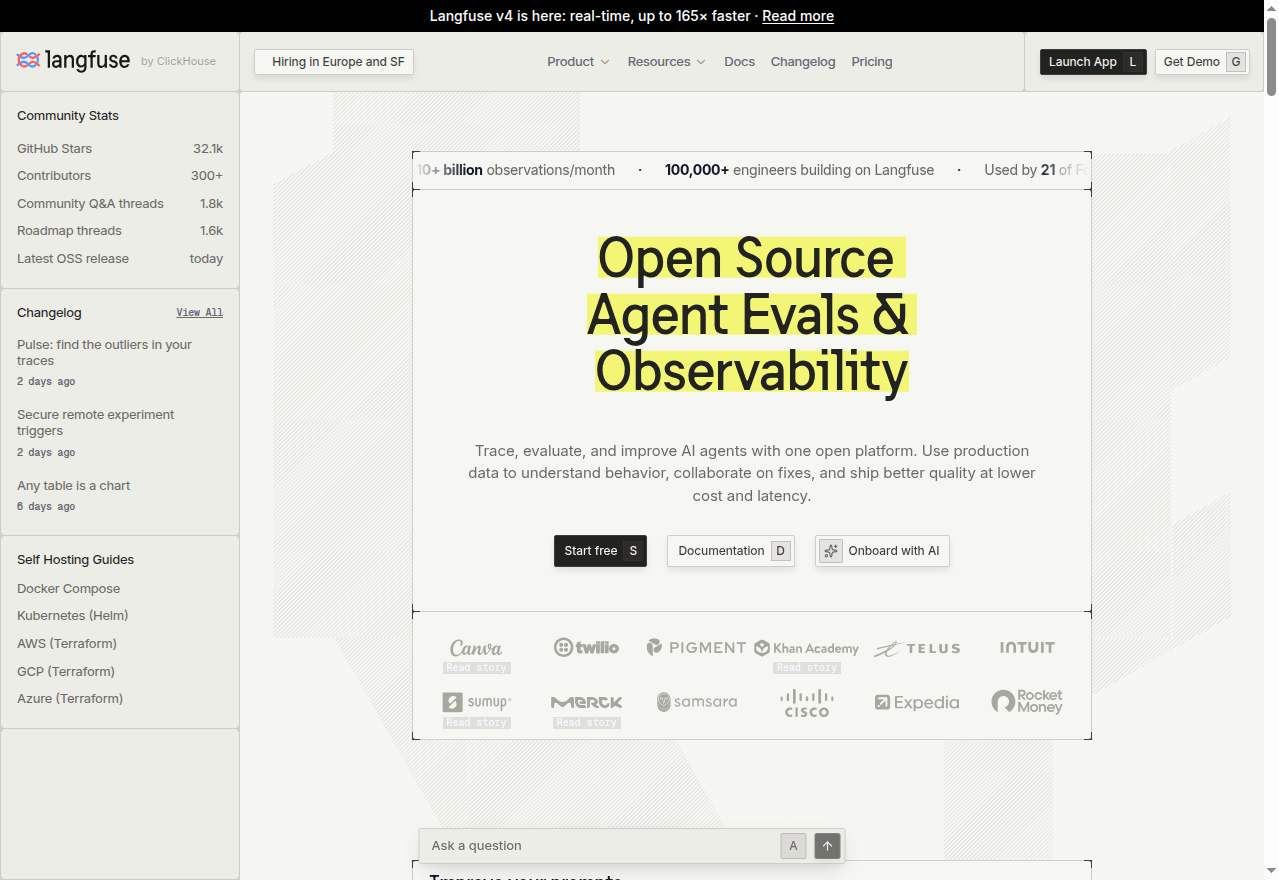Open Latest OSS release row
The height and width of the screenshot is (880, 1279).
tap(120, 259)
